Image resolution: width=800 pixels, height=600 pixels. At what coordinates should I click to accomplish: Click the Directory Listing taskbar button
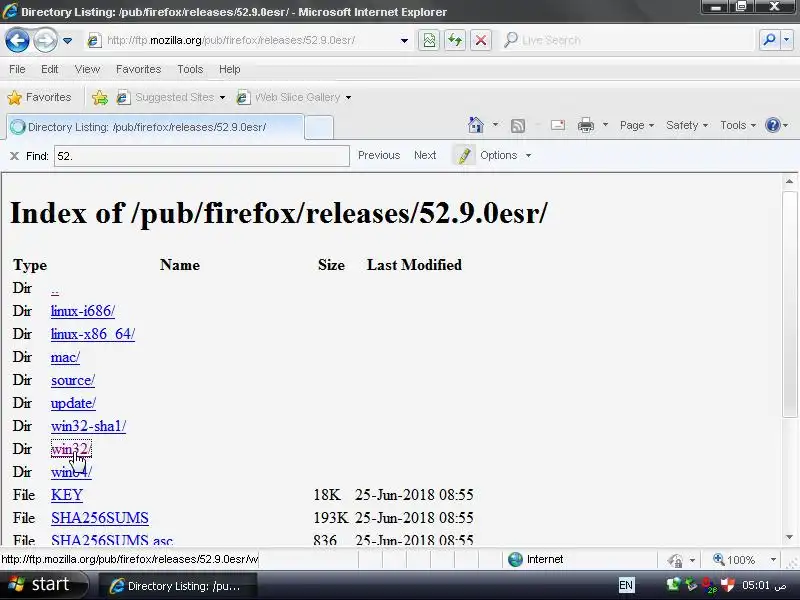point(177,586)
